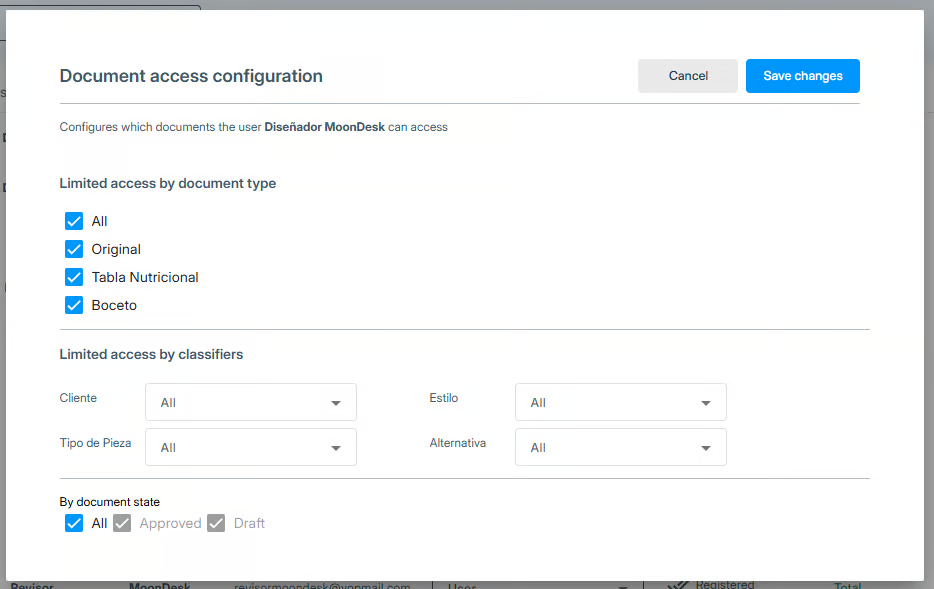Toggle the Approved state checkbox
Viewport: 934px width, 589px height.
click(122, 523)
